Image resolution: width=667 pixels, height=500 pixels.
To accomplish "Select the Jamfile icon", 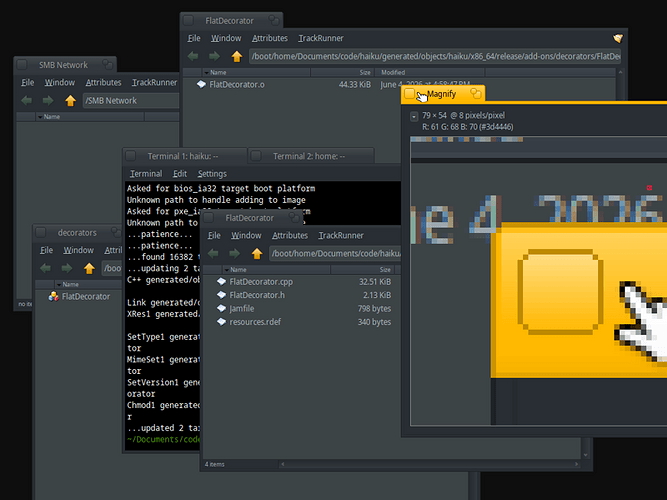I will [x=221, y=308].
